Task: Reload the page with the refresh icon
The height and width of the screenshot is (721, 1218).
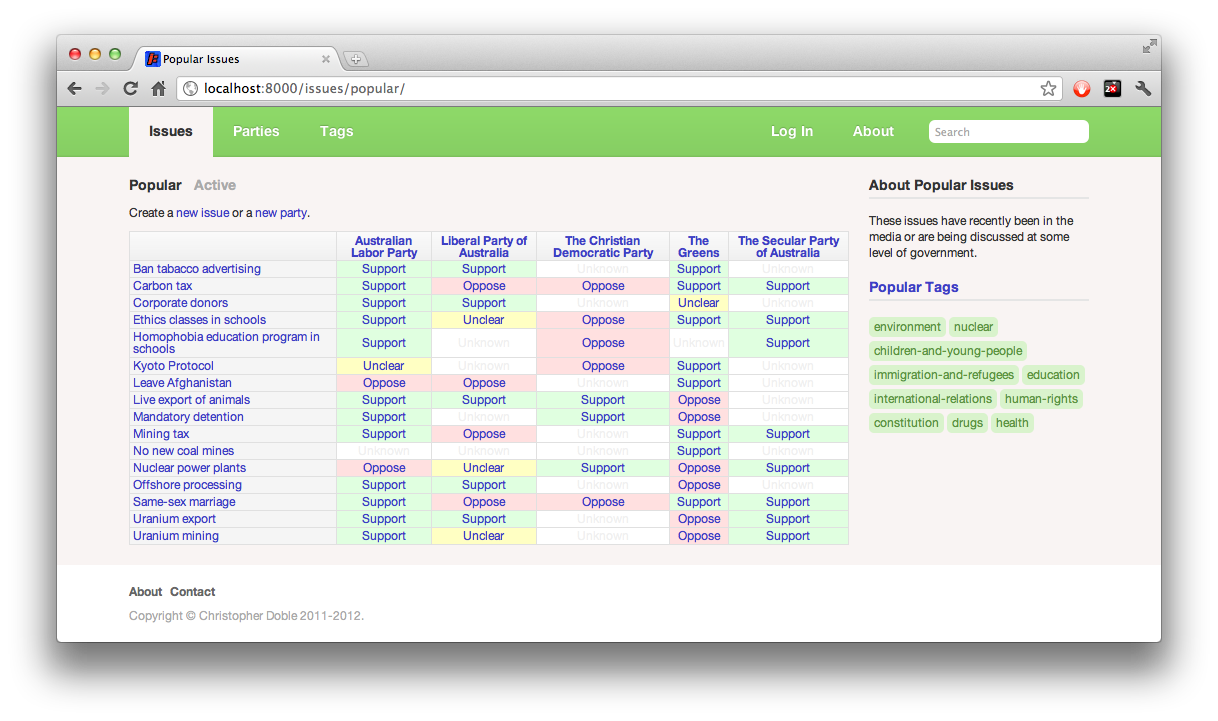Action: (130, 88)
